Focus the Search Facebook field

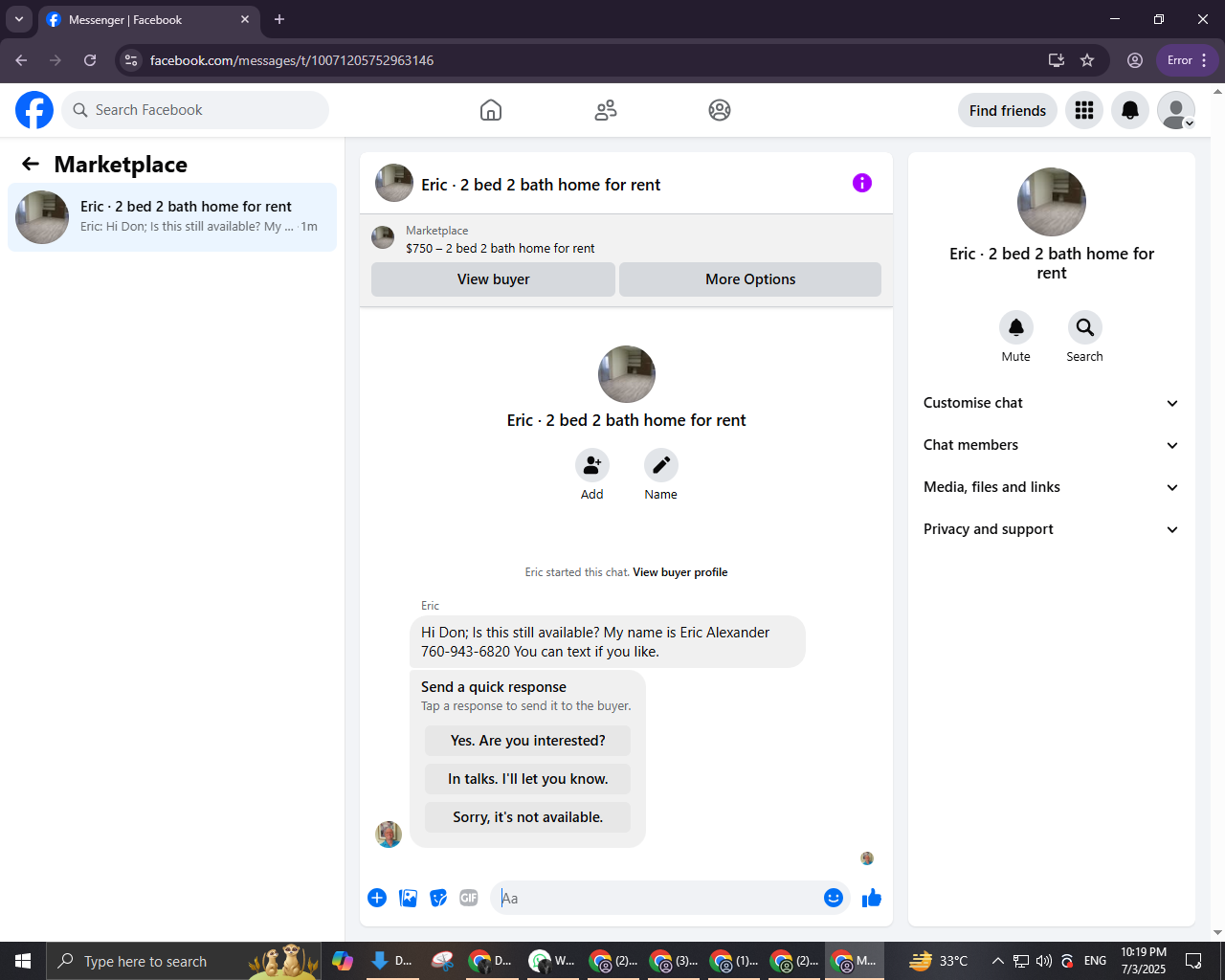pyautogui.click(x=195, y=110)
